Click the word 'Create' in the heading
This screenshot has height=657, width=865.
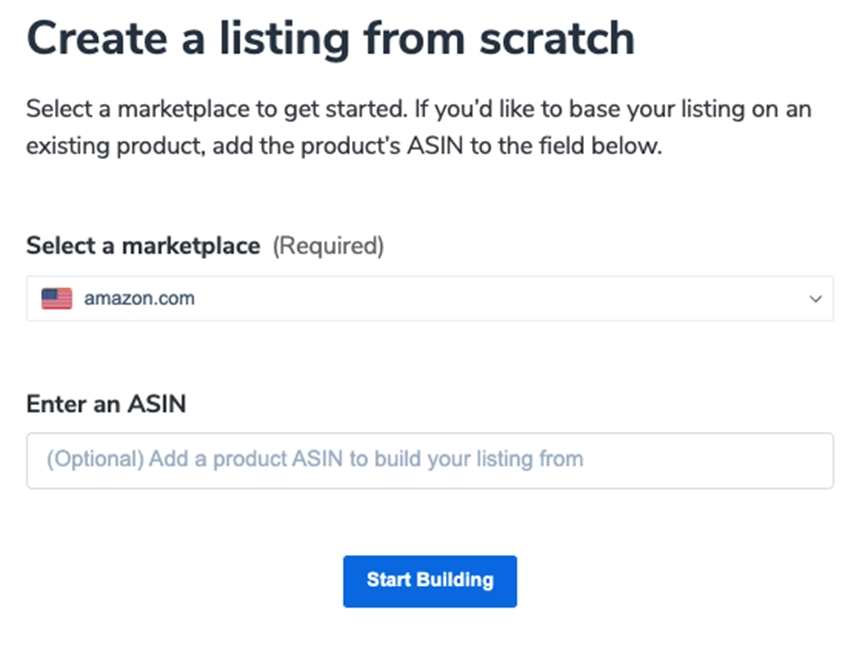[x=98, y=38]
